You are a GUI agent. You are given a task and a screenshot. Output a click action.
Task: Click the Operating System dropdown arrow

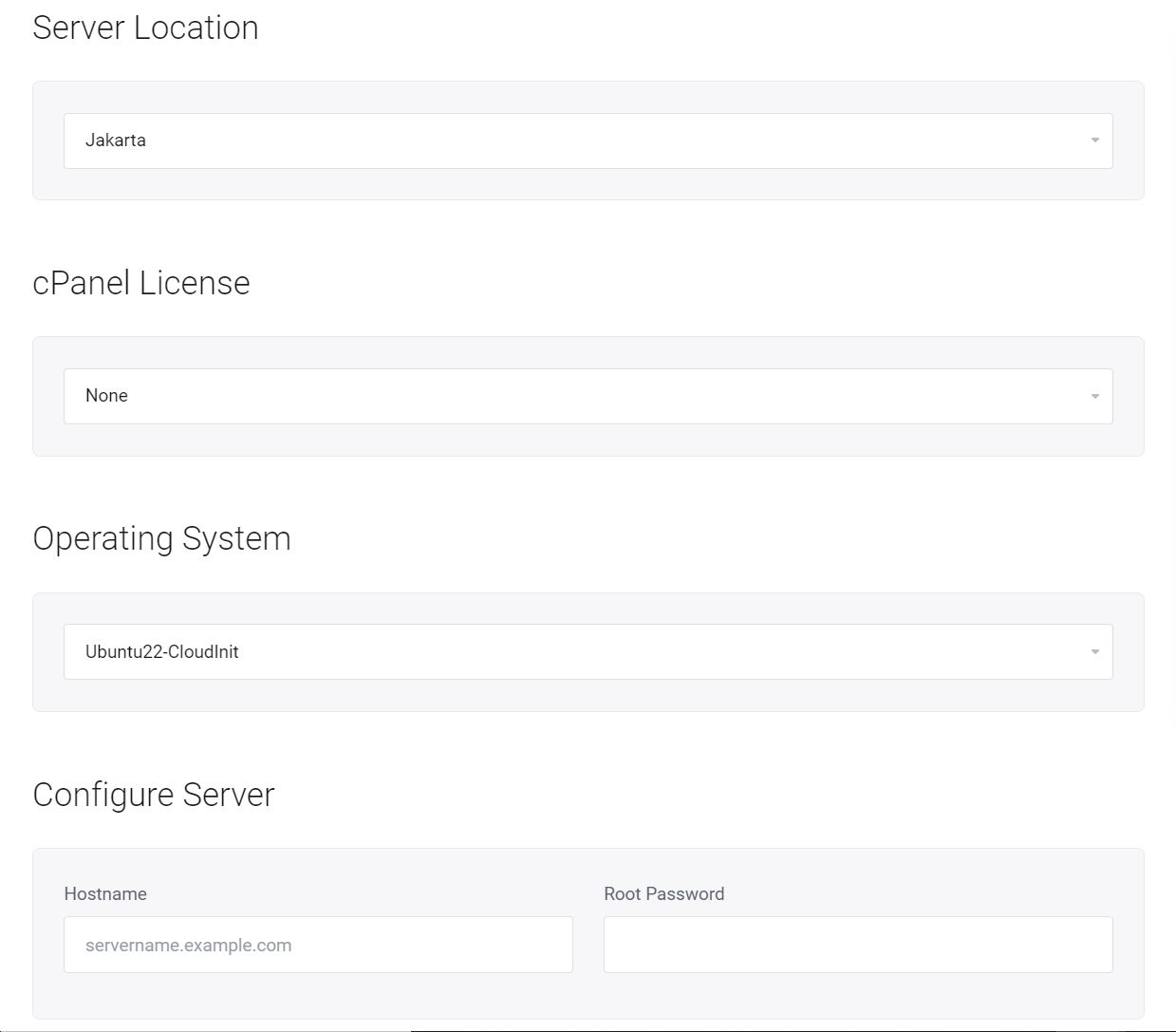1092,651
